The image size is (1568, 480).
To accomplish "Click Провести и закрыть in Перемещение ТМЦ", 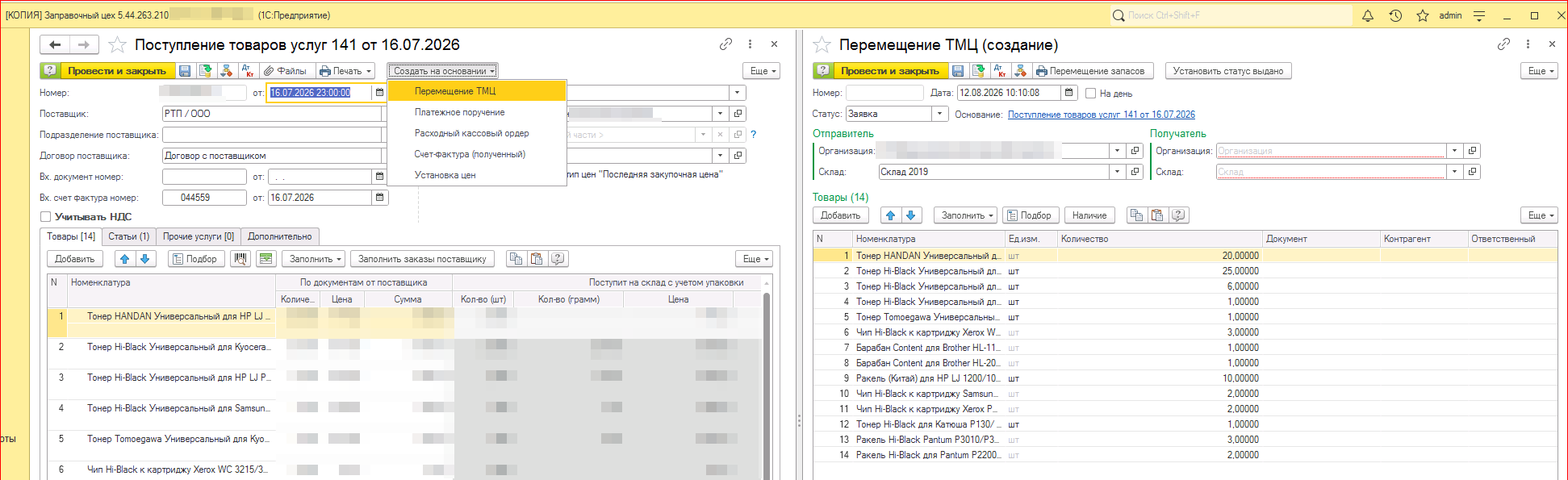I will pos(890,71).
